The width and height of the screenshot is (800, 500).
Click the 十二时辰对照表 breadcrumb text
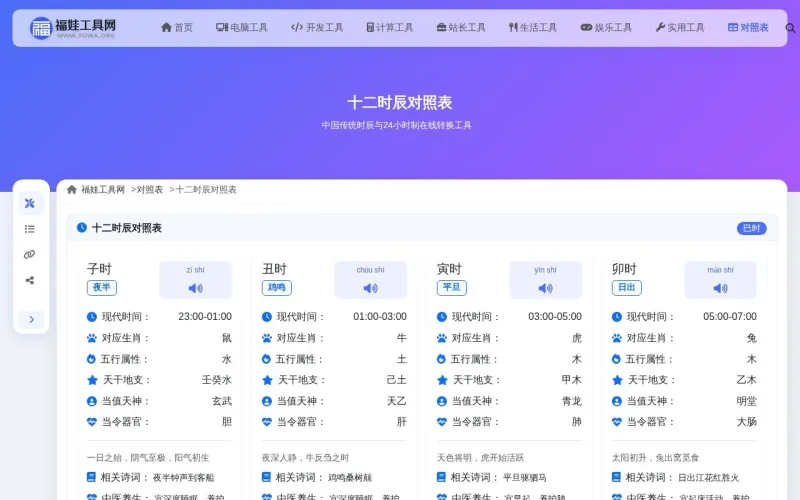(206, 190)
